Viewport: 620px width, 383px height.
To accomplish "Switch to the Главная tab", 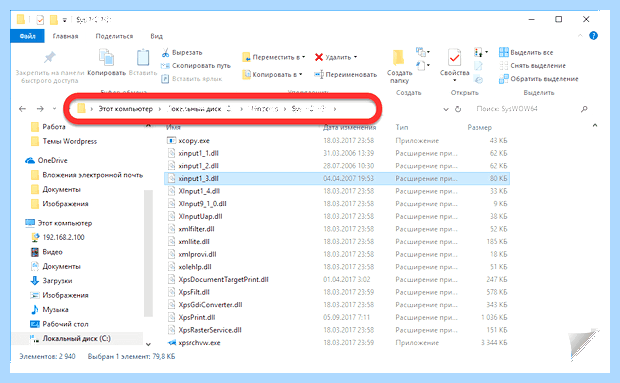I will click(65, 36).
